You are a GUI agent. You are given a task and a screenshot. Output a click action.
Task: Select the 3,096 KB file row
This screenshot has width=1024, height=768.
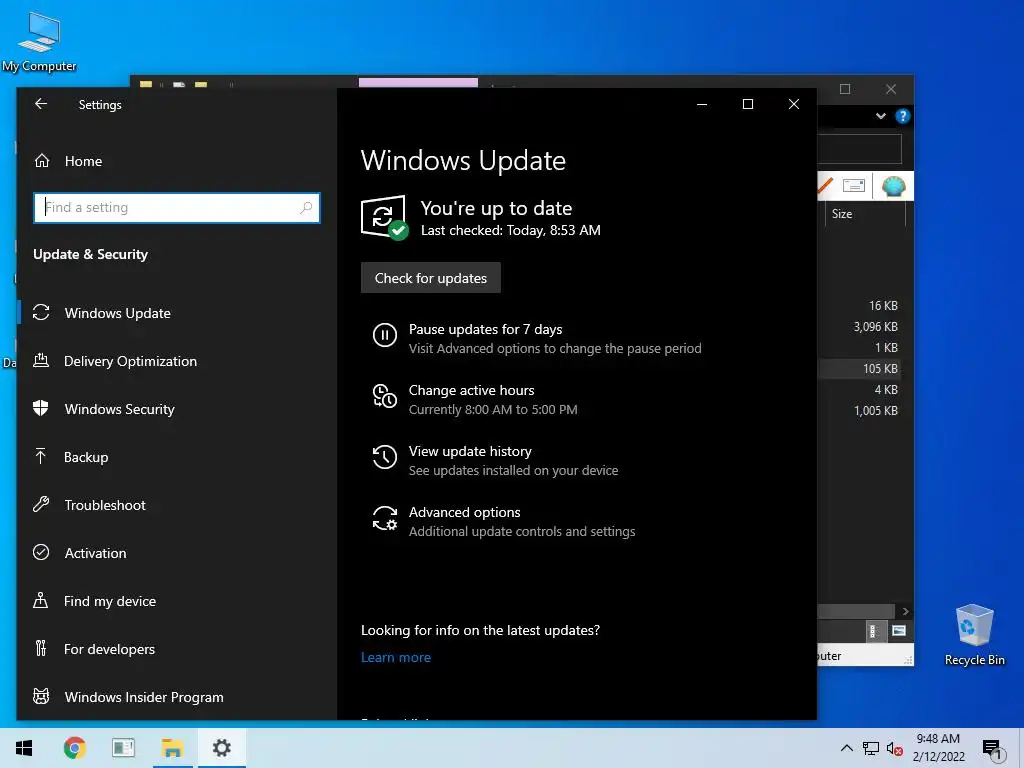[x=859, y=327]
